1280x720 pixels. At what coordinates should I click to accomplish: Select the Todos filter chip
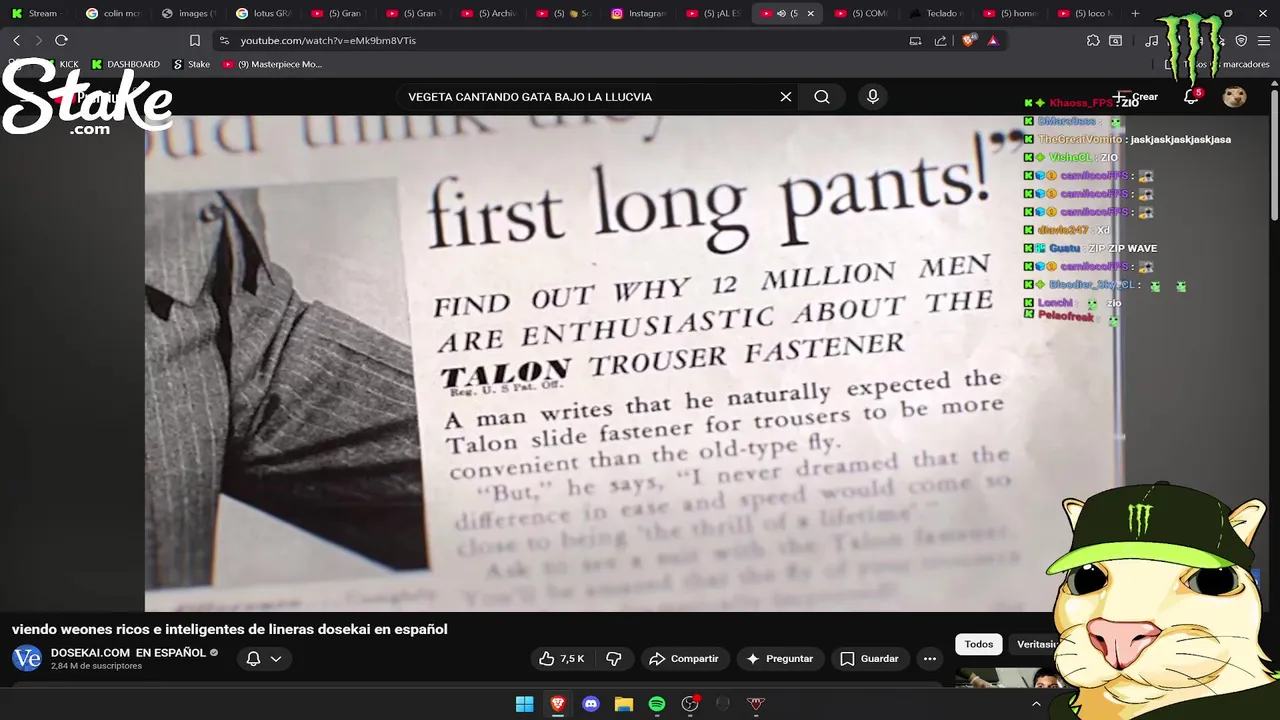click(979, 645)
